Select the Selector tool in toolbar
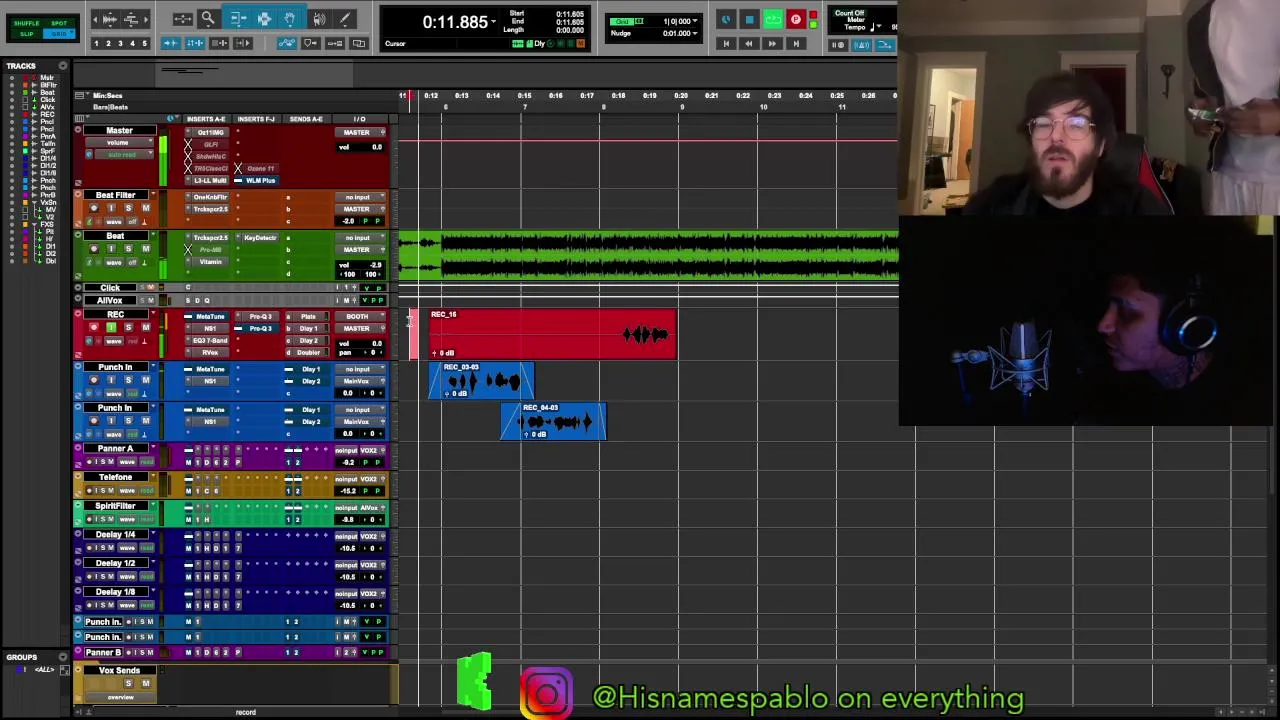Viewport: 1280px width, 720px height. (264, 19)
